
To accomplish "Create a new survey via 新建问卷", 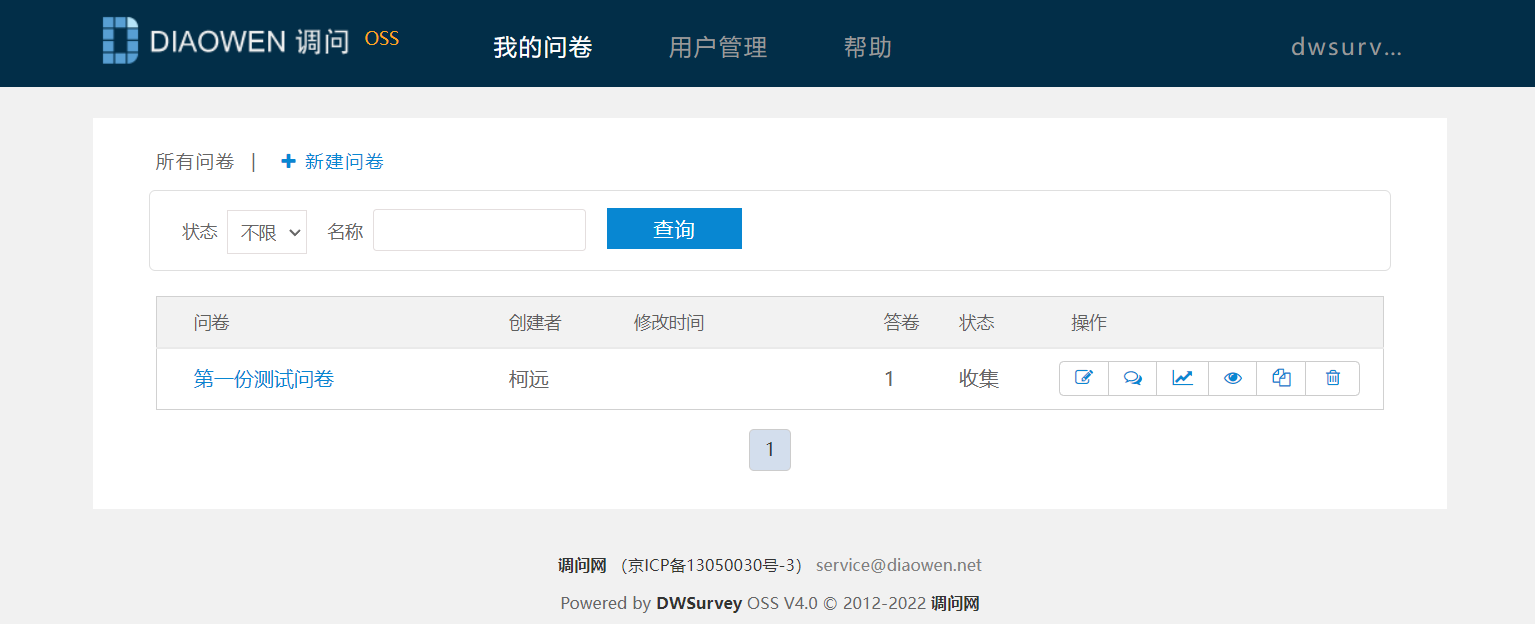I will [344, 162].
